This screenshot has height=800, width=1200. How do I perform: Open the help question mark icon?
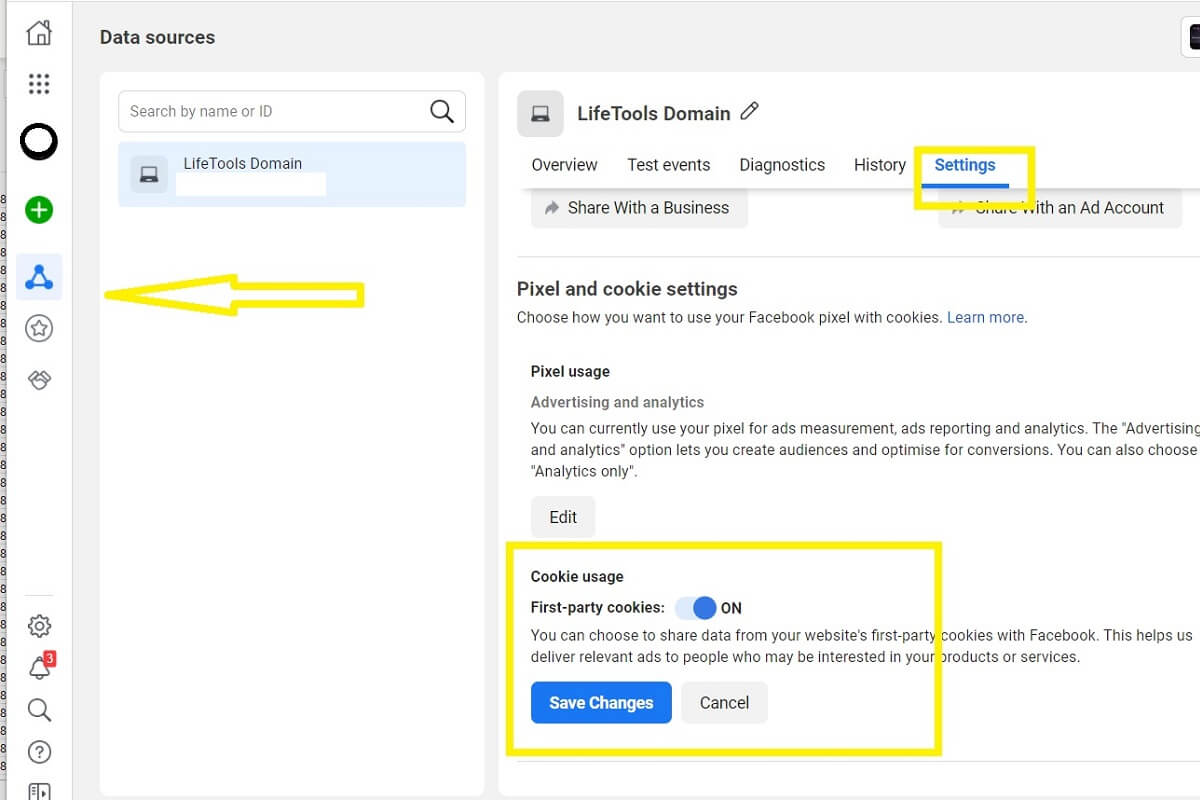click(x=39, y=752)
